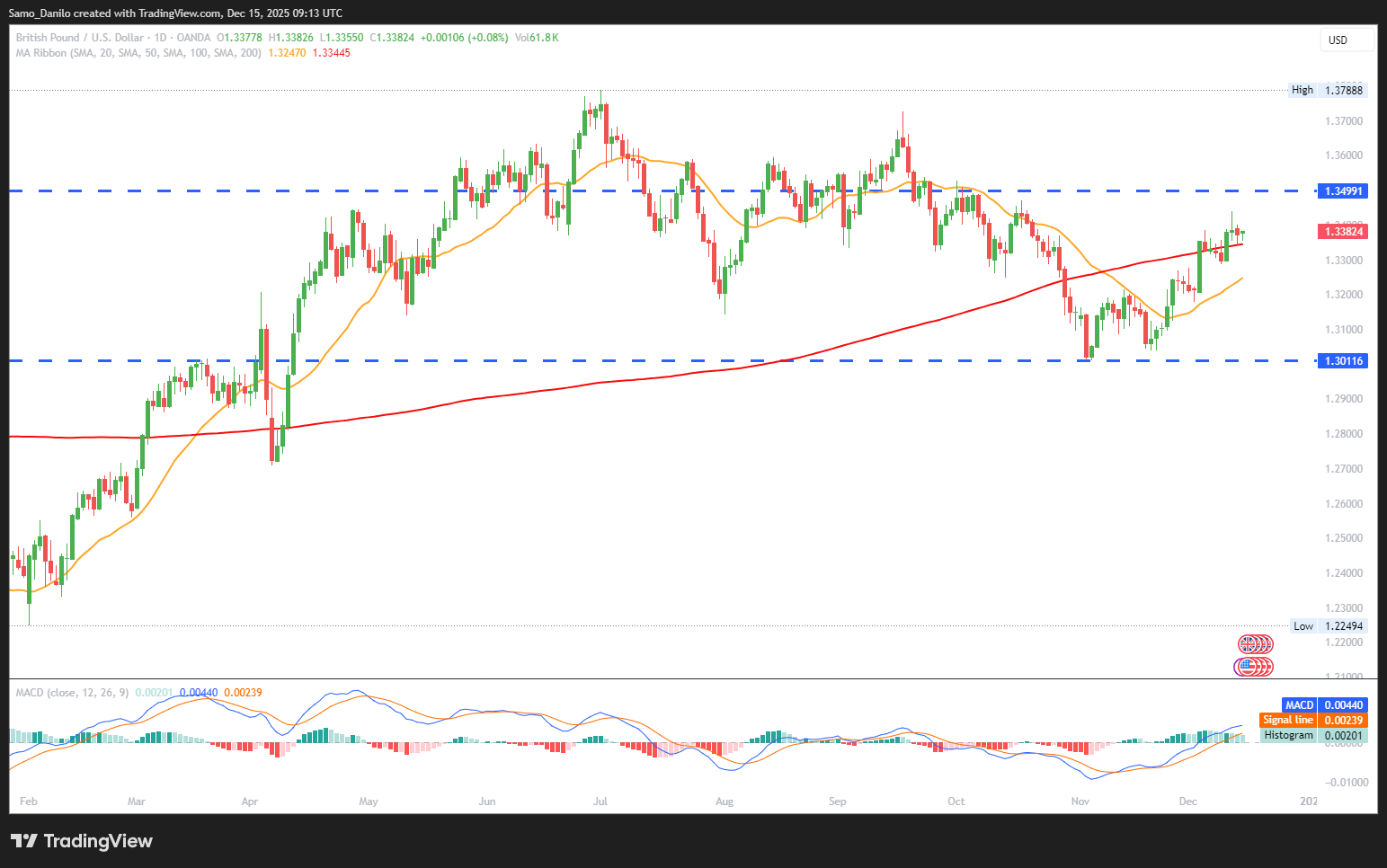The height and width of the screenshot is (868, 1387).
Task: Click the Dec label on time axis
Action: 1187,801
